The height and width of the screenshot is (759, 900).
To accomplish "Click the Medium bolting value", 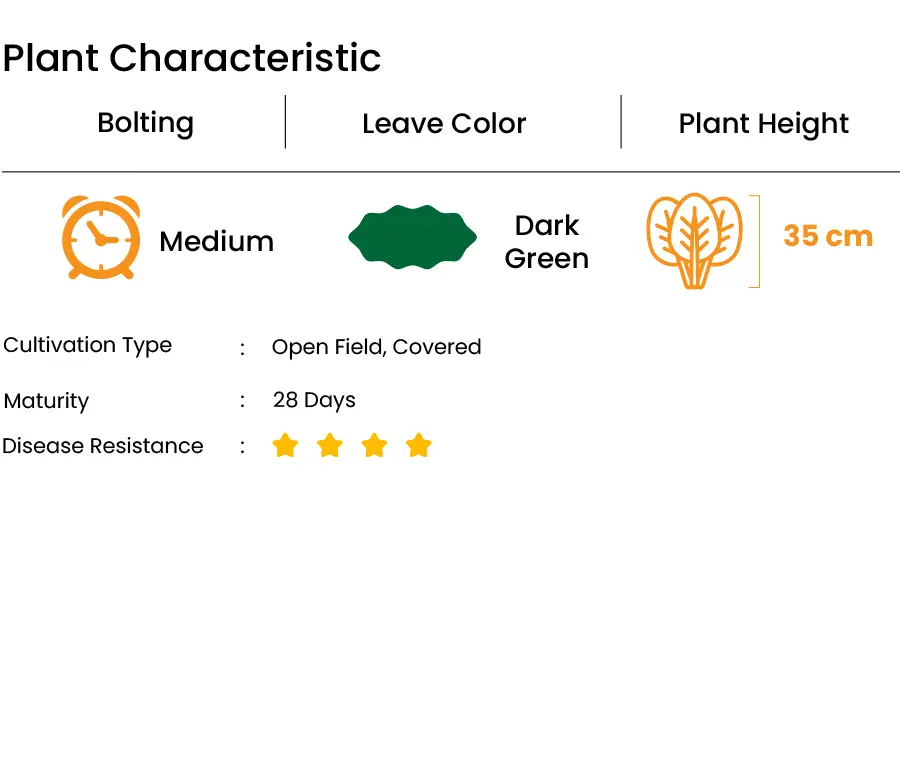I will coord(217,241).
